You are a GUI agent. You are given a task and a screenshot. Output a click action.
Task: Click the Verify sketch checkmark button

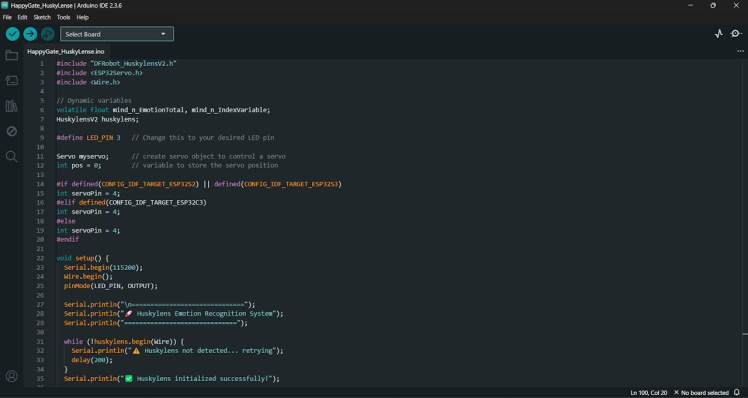point(12,34)
